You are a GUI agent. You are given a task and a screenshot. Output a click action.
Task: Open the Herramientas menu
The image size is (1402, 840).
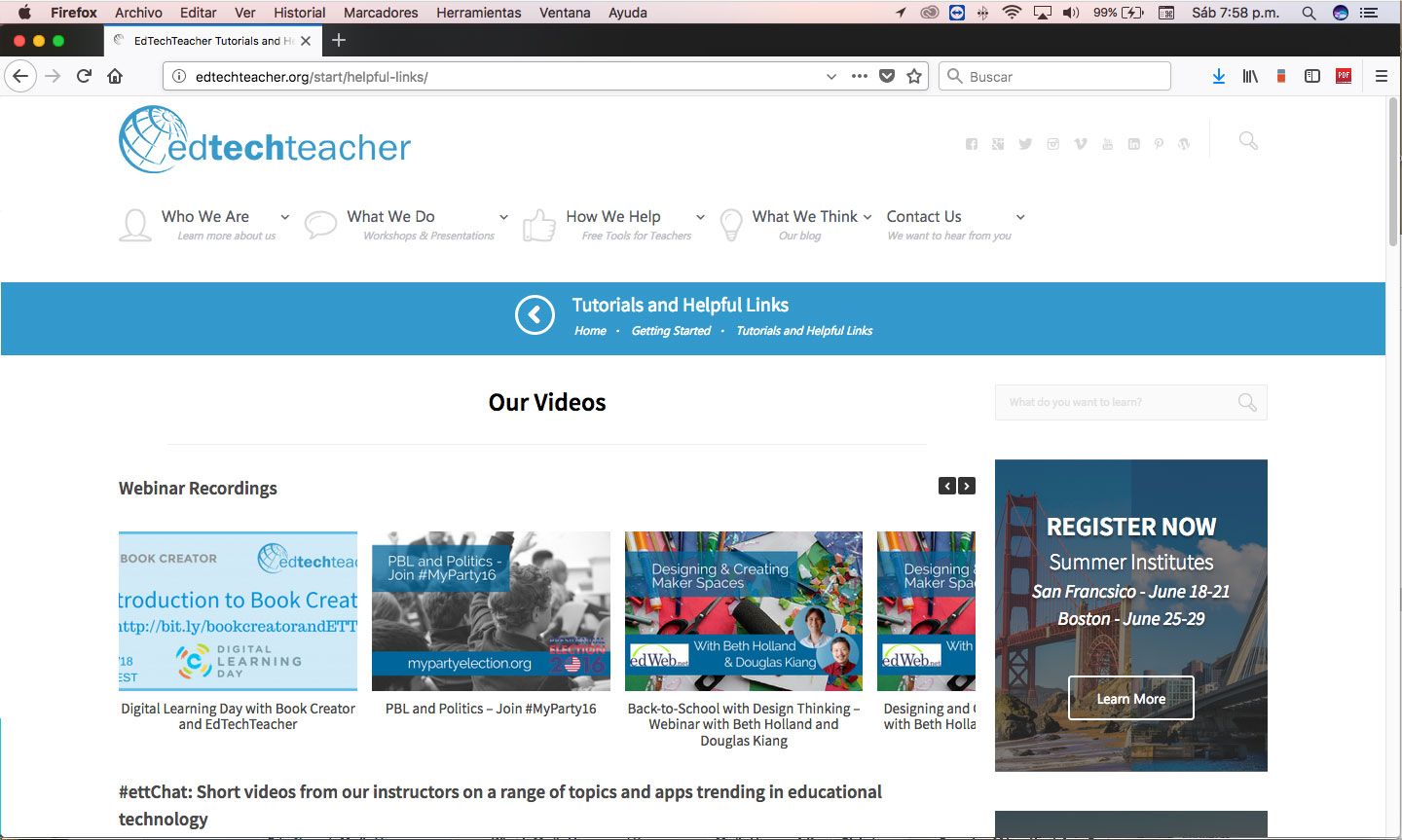click(479, 13)
